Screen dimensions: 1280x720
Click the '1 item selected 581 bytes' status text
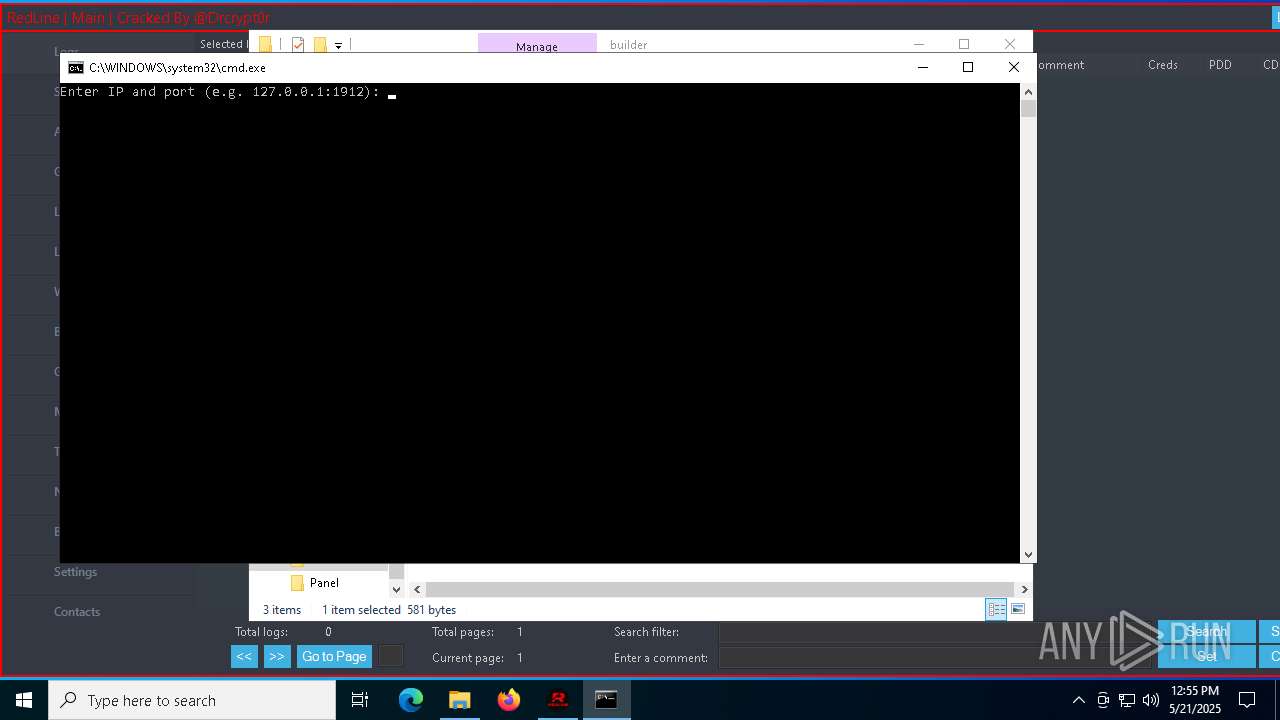coord(389,610)
